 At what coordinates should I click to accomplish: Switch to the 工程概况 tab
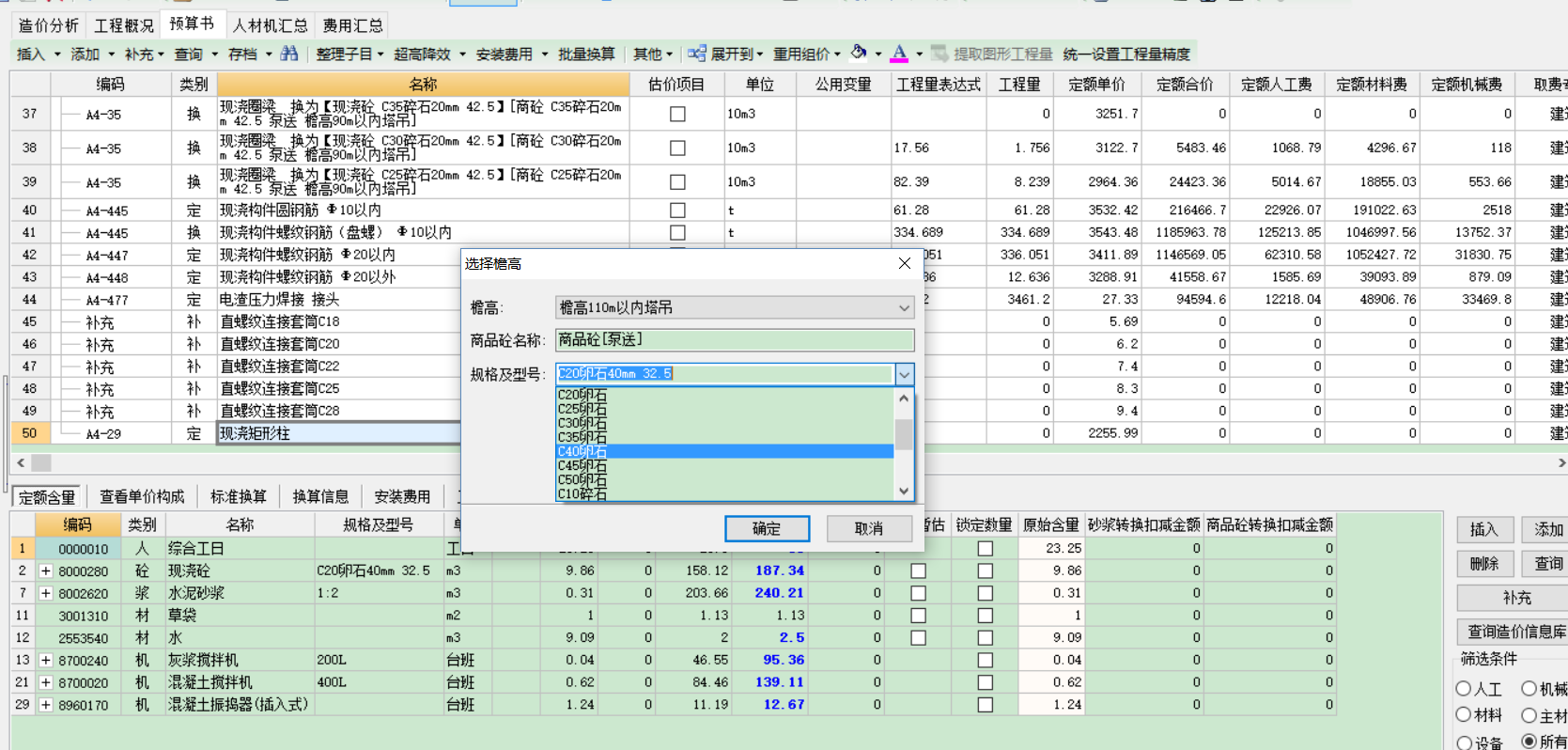pyautogui.click(x=124, y=25)
